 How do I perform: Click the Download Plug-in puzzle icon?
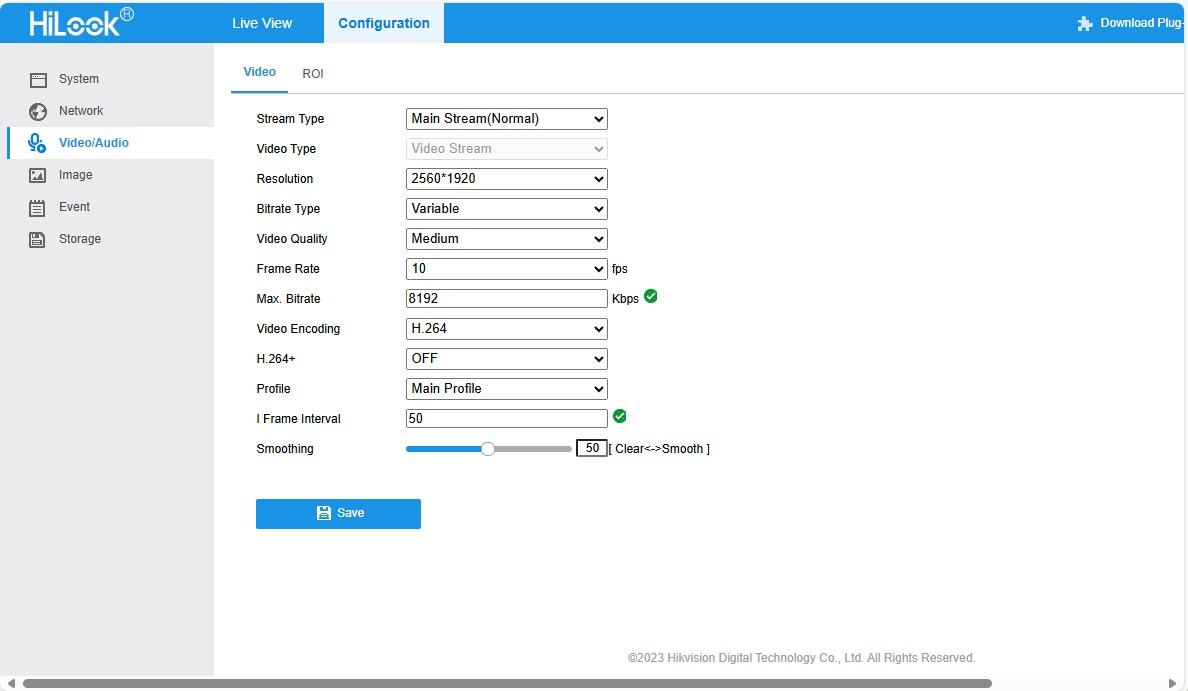pyautogui.click(x=1085, y=24)
